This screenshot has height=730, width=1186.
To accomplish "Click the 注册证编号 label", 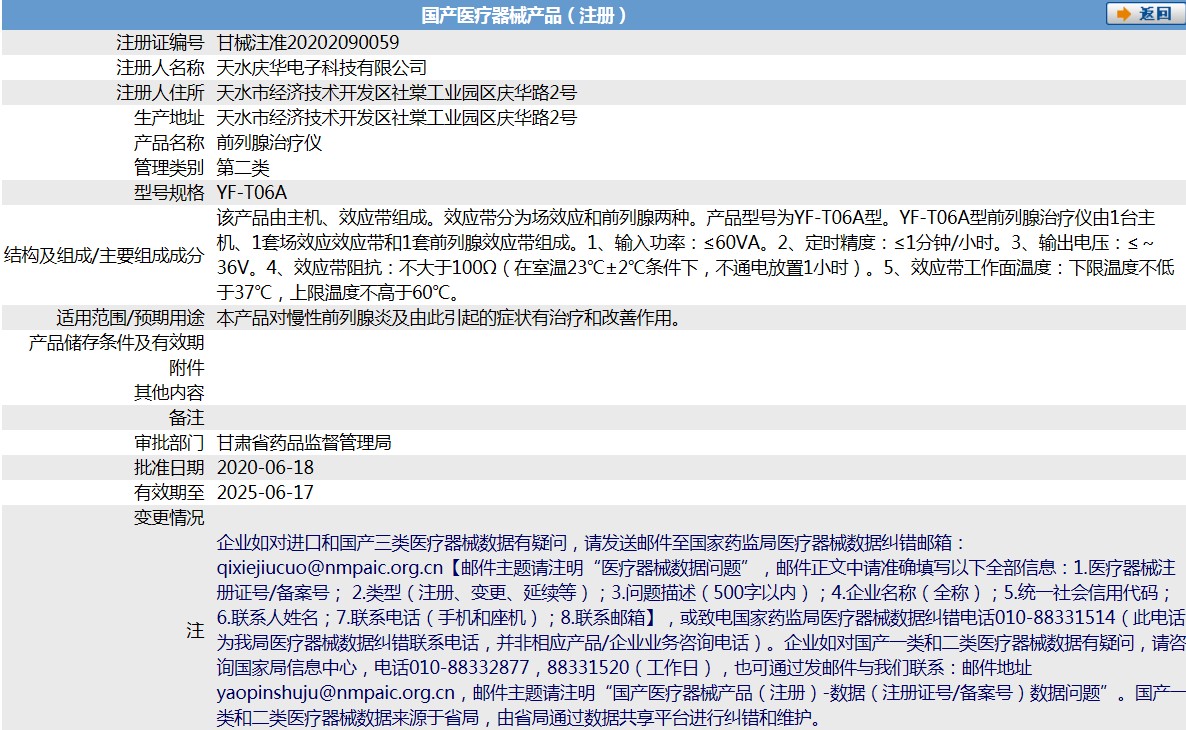I will [160, 42].
